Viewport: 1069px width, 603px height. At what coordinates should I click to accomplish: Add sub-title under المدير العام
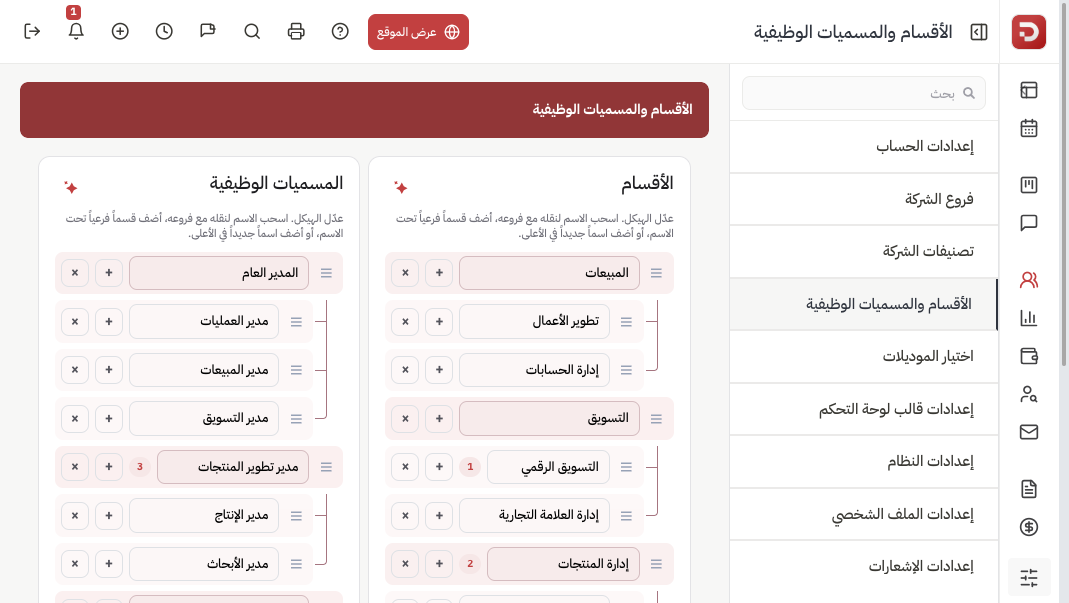point(108,273)
